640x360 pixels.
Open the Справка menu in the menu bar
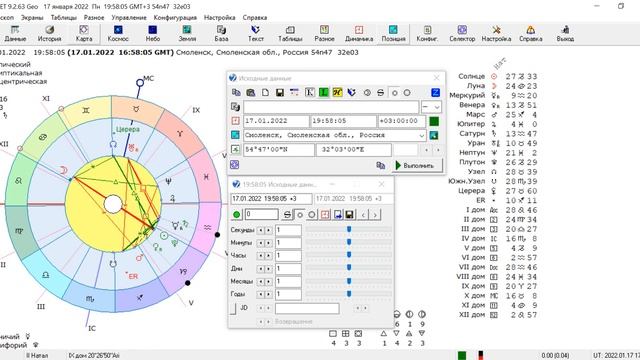pyautogui.click(x=255, y=18)
